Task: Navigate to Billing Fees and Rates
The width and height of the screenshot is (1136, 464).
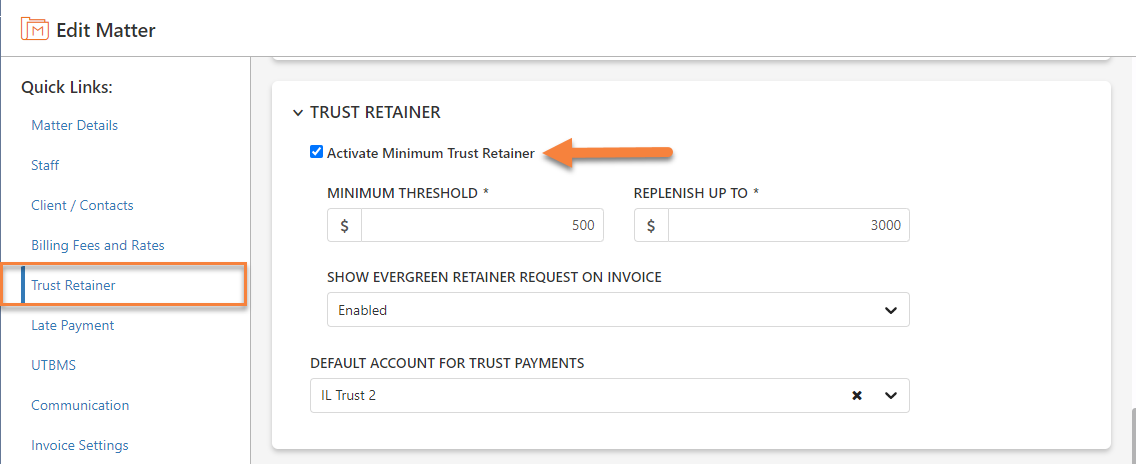Action: [98, 245]
